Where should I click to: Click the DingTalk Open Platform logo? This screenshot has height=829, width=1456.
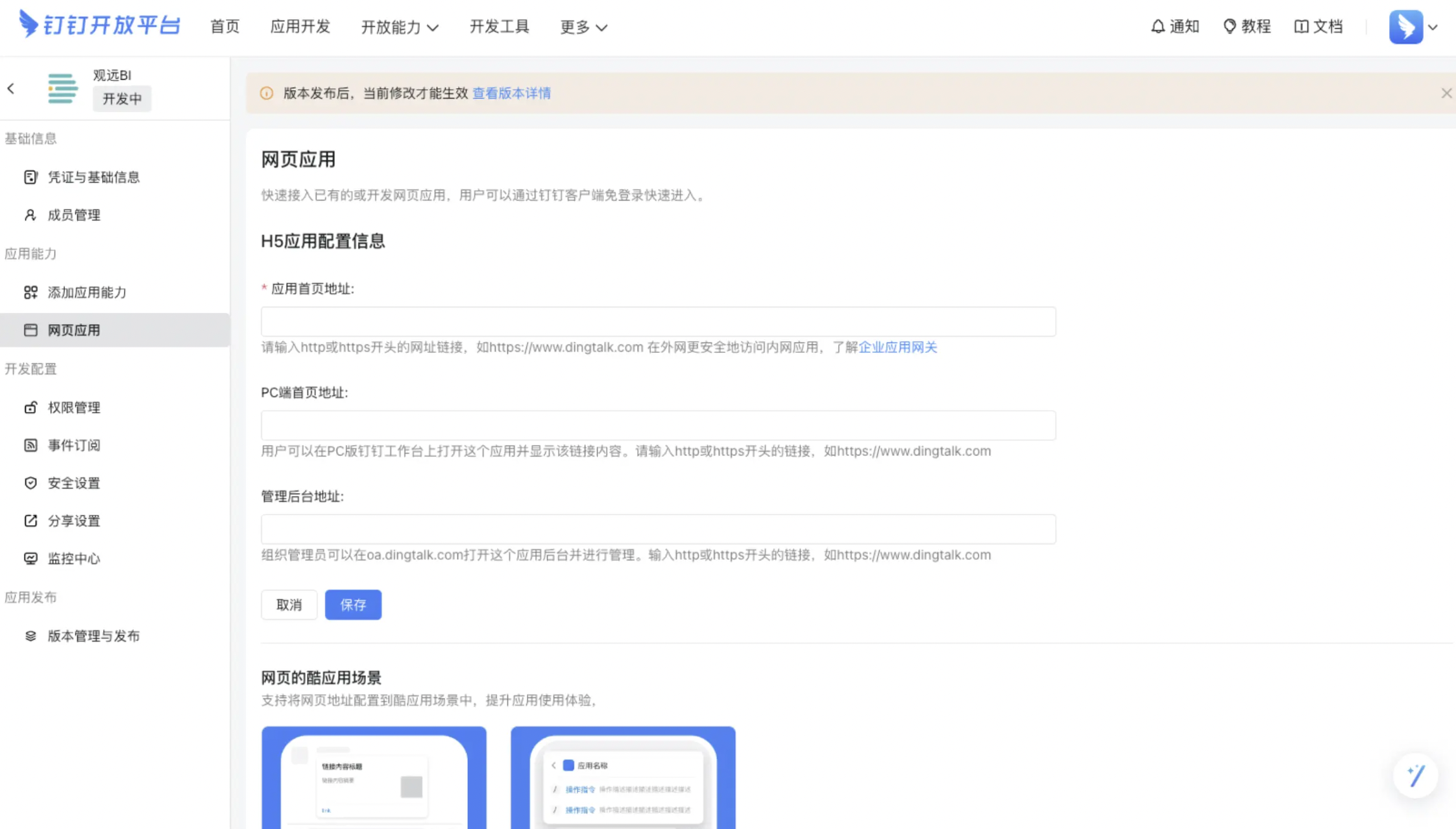pyautogui.click(x=99, y=25)
